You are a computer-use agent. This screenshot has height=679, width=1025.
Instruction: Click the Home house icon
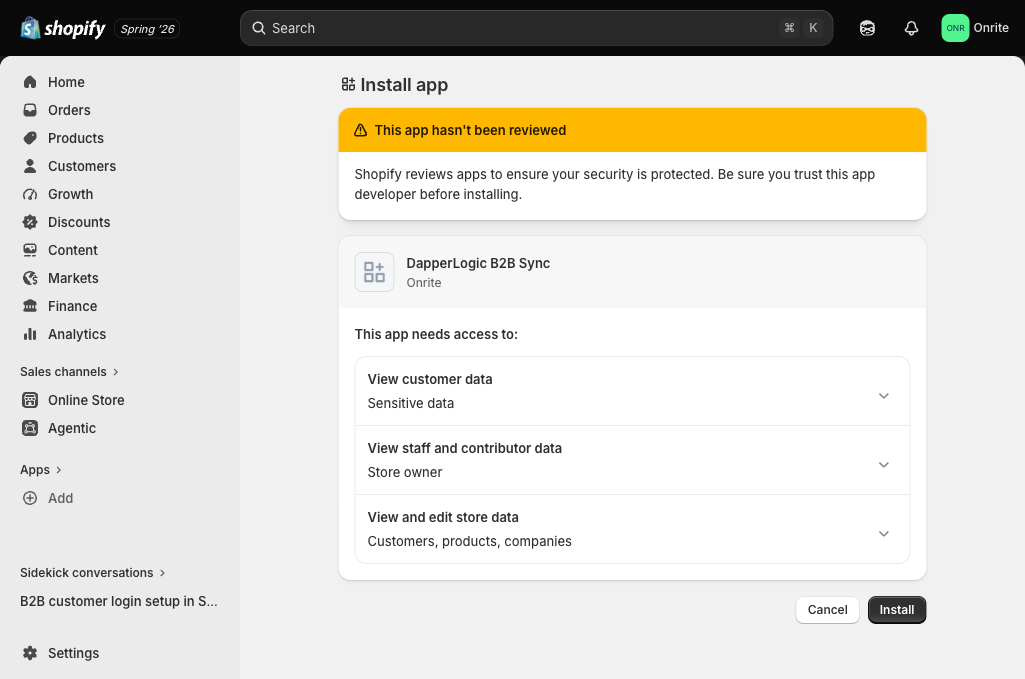point(30,82)
